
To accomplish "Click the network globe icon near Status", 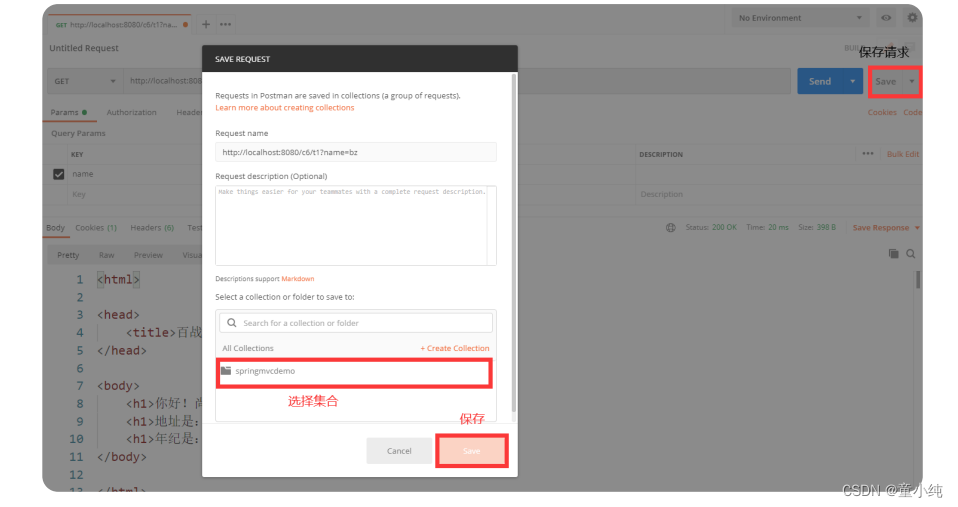I will pyautogui.click(x=670, y=227).
